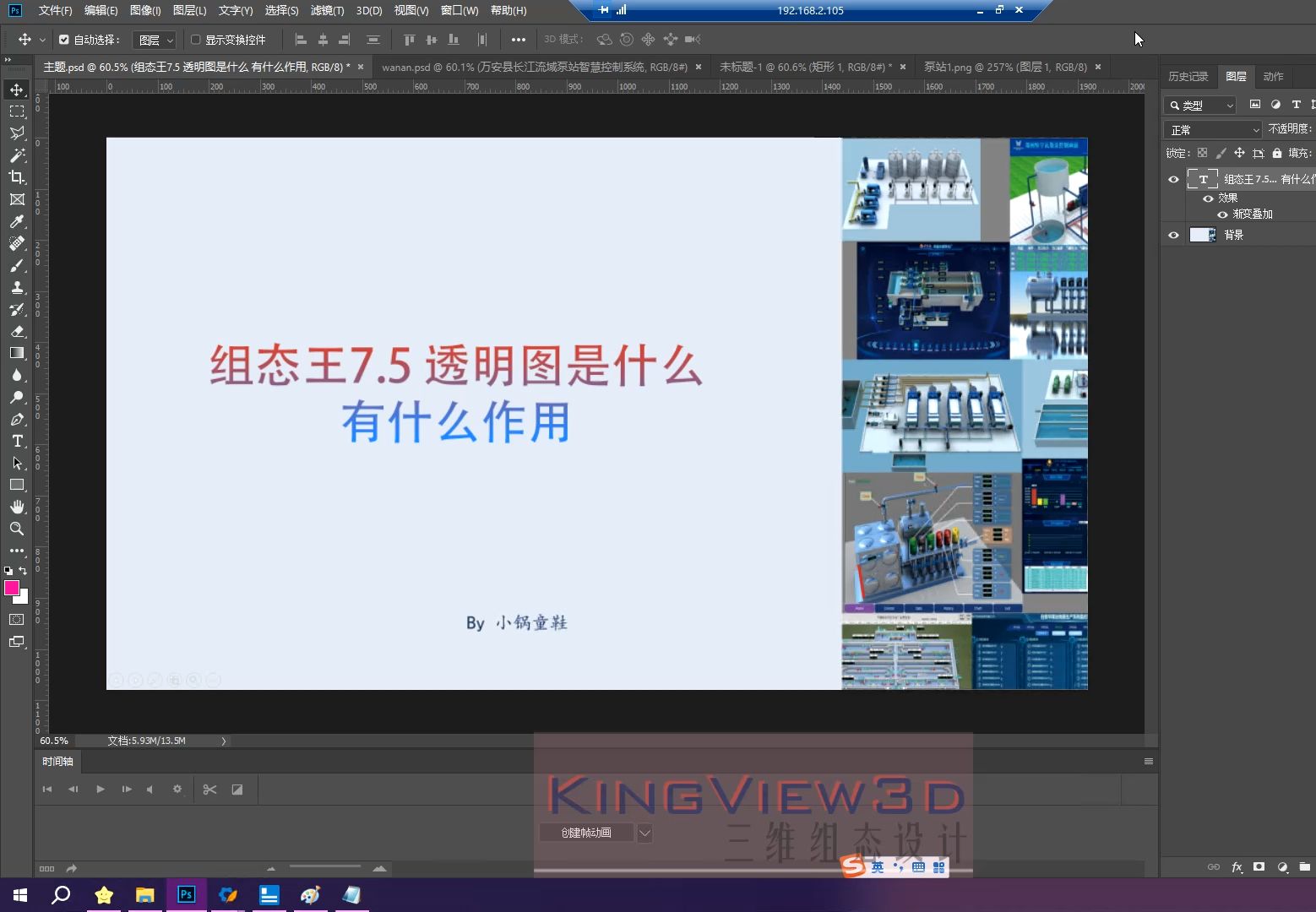Expand status bar info arrow
This screenshot has height=912, width=1316.
click(224, 741)
